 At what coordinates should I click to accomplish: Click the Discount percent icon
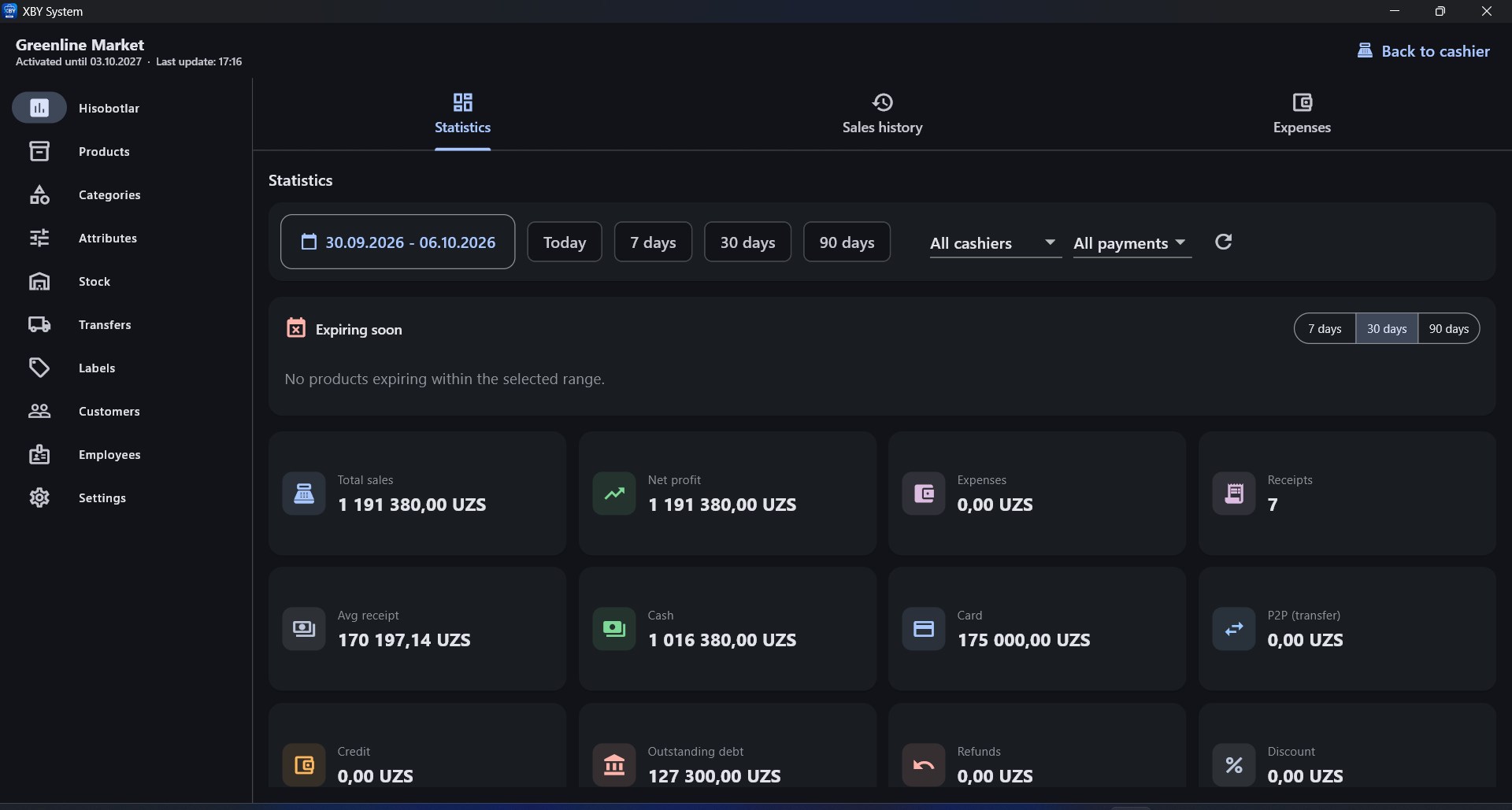click(x=1234, y=764)
